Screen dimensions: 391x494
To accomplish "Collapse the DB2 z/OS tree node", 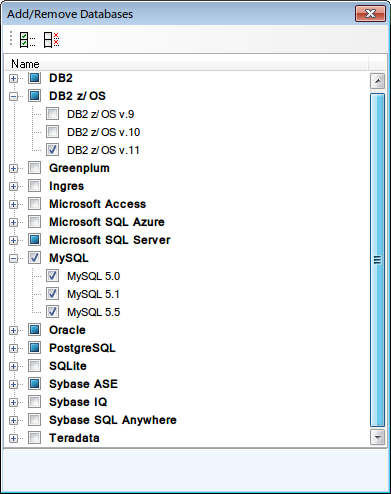I will tap(13, 97).
